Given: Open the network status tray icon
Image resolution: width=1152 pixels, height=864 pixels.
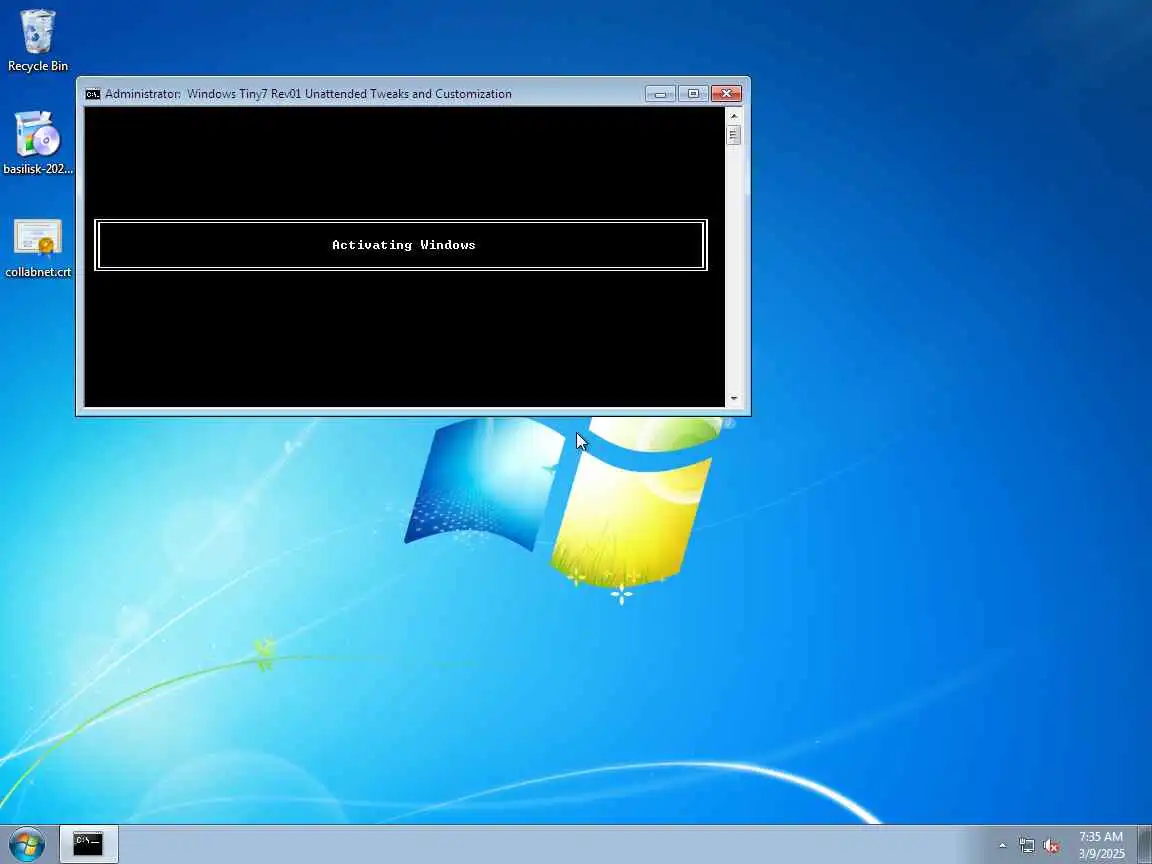Looking at the screenshot, I should (x=1026, y=846).
